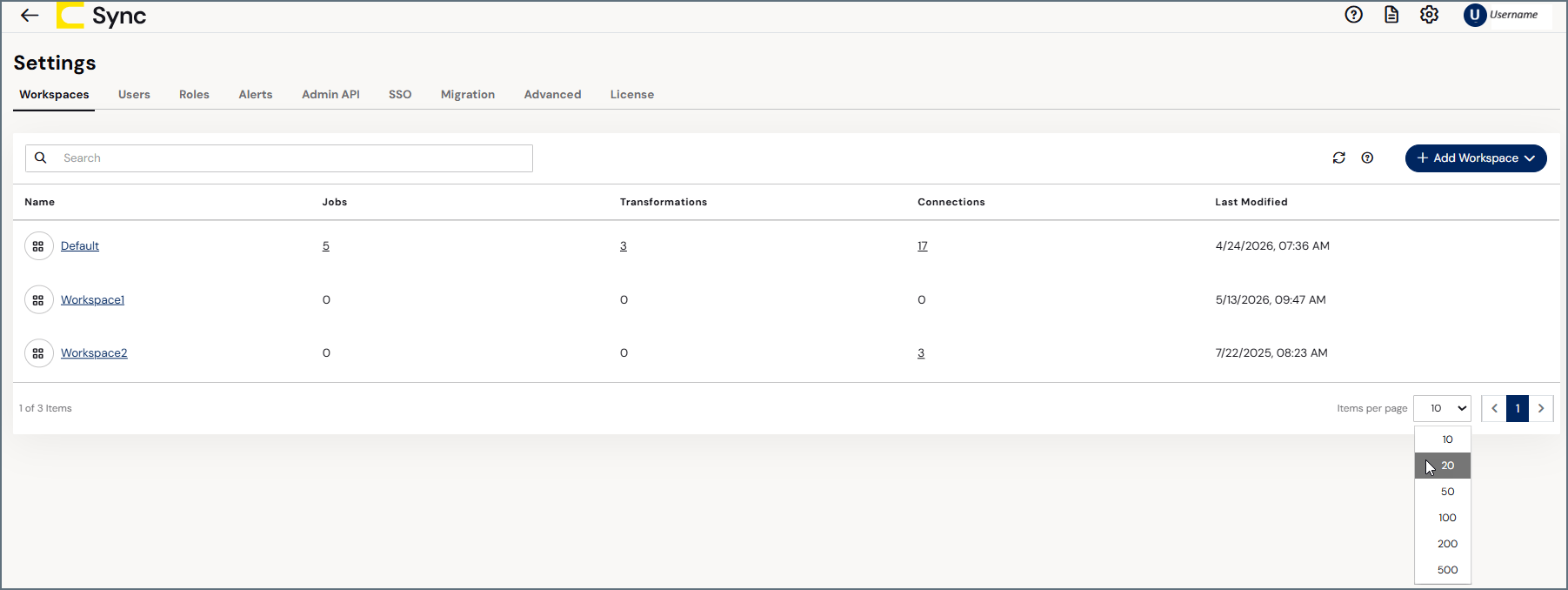Click Default connections count 17
The width and height of the screenshot is (1568, 590).
(x=923, y=246)
